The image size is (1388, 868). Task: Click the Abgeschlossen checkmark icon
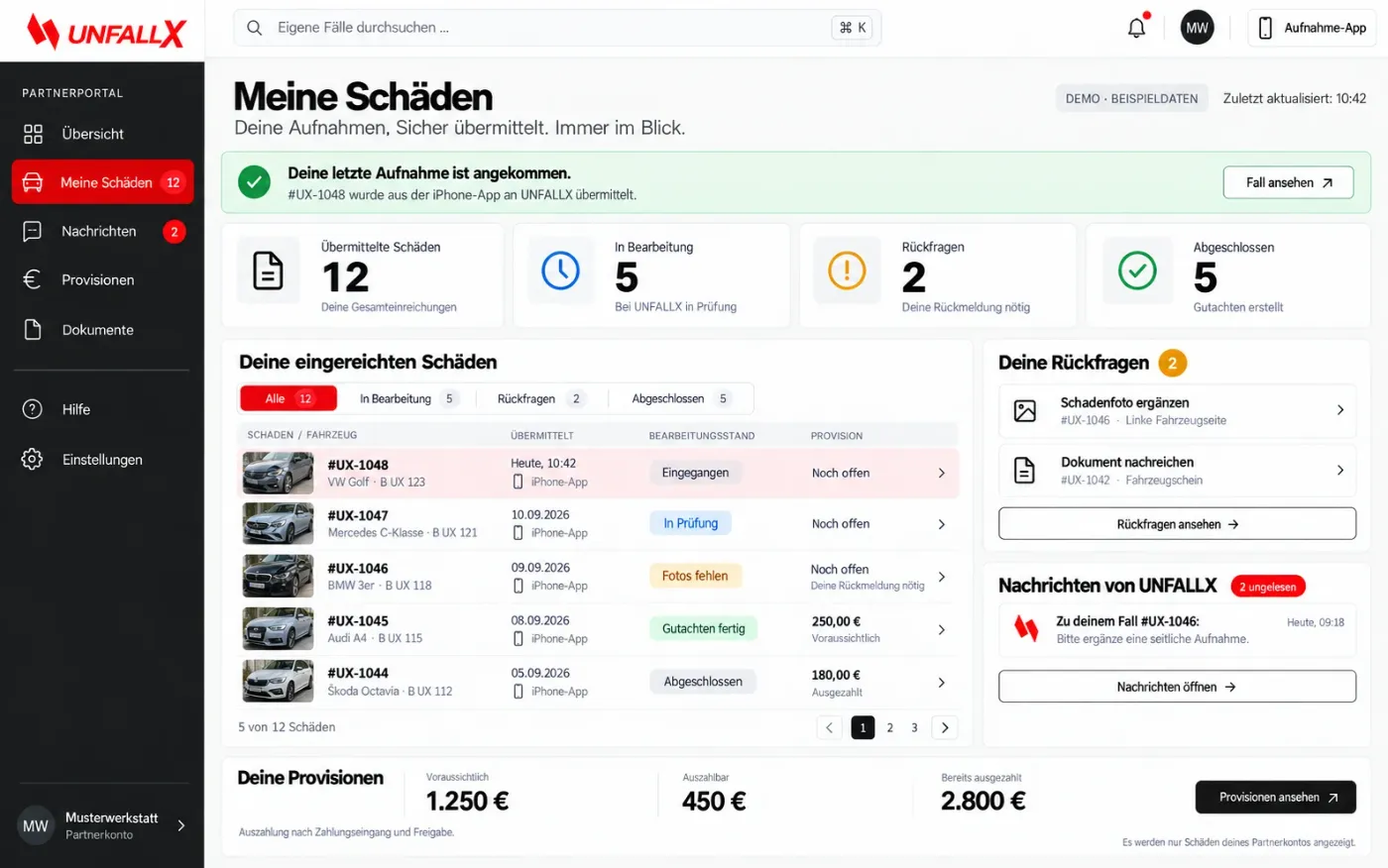coord(1137,271)
